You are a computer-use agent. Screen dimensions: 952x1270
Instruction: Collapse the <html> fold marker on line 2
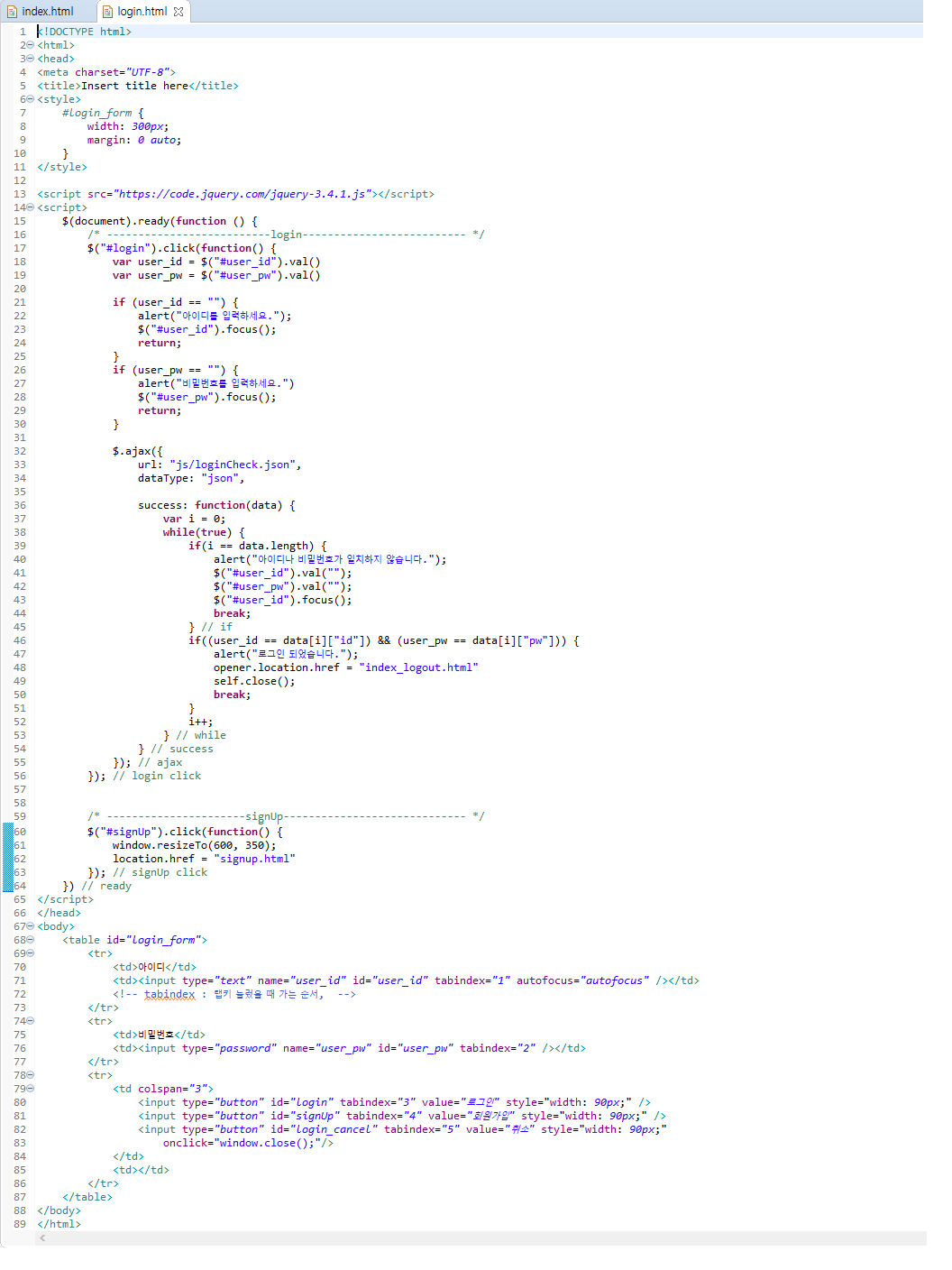pyautogui.click(x=31, y=45)
